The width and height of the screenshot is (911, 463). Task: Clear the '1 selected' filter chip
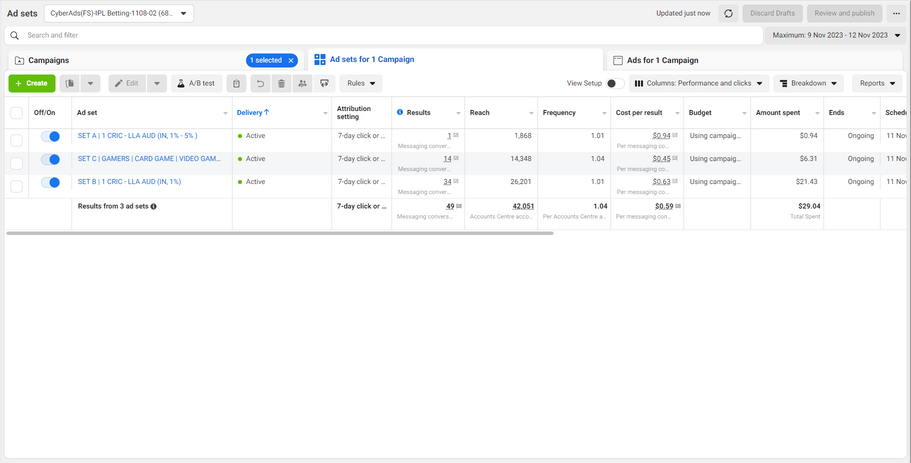tap(290, 61)
